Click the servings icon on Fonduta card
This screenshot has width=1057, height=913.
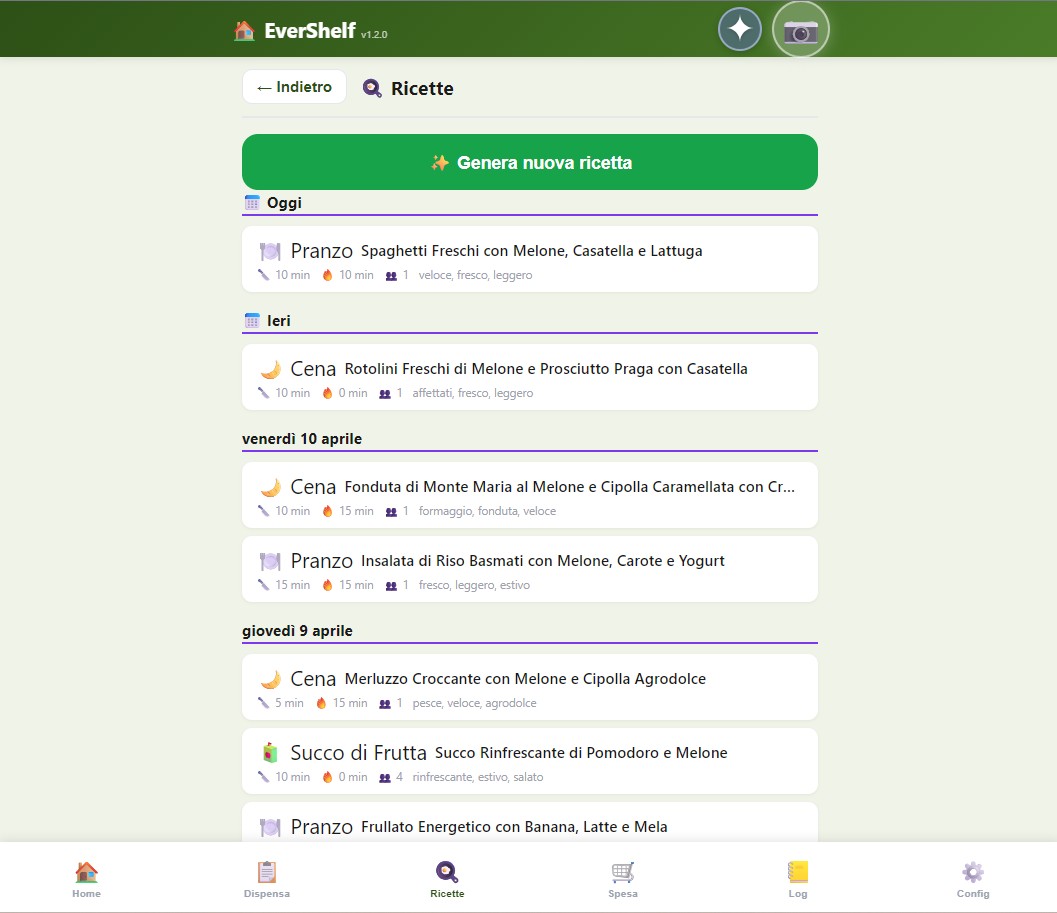pyautogui.click(x=391, y=512)
